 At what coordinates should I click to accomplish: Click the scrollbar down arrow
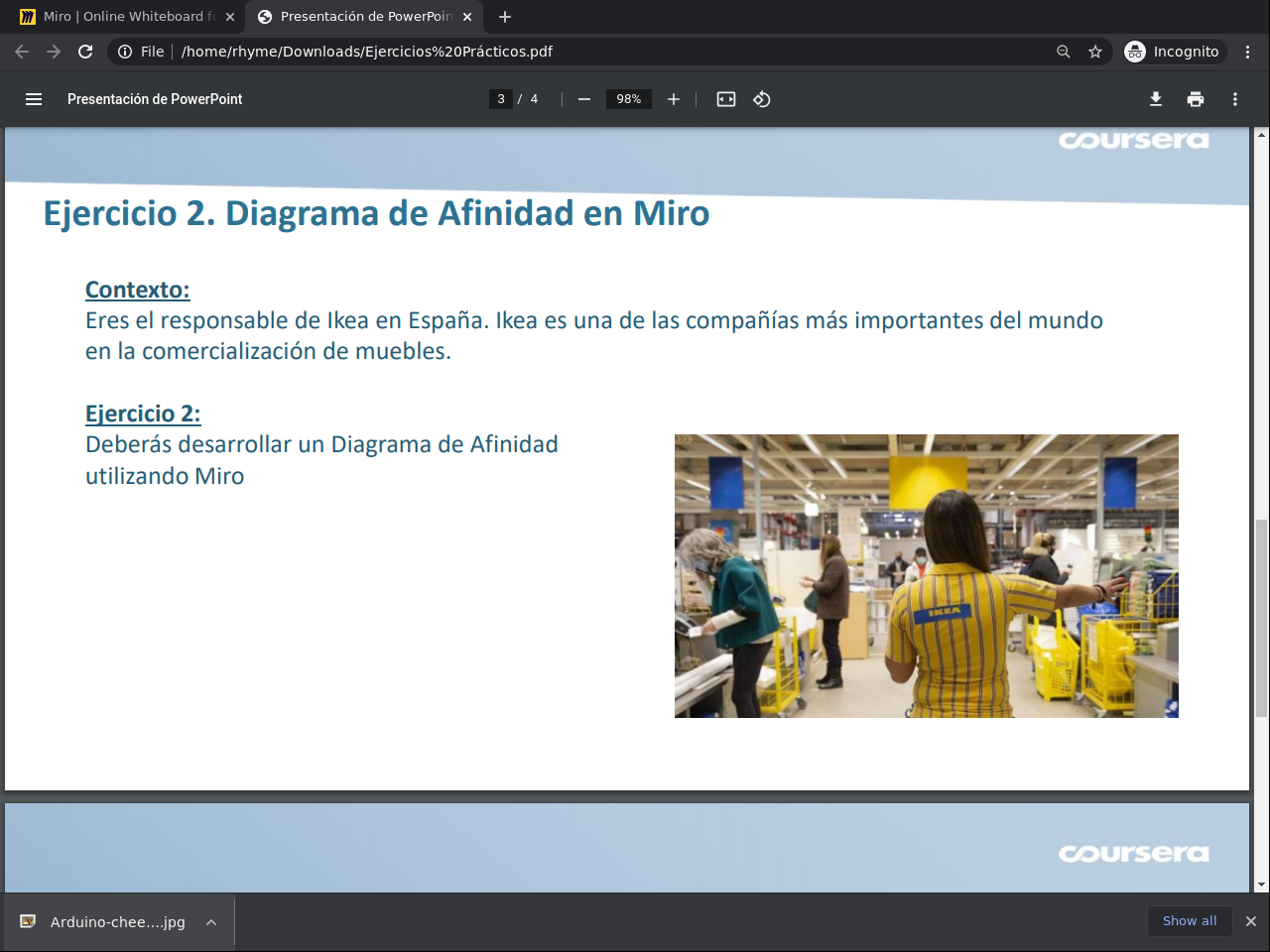[x=1262, y=886]
